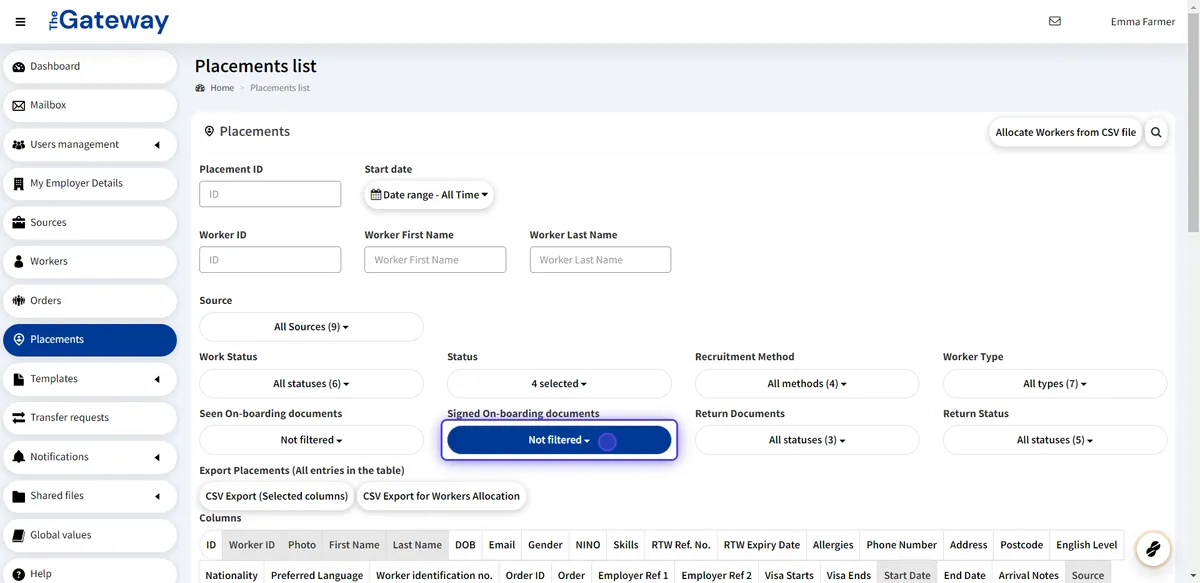The image size is (1200, 583).
Task: Focus the Placement ID input field
Action: [270, 194]
